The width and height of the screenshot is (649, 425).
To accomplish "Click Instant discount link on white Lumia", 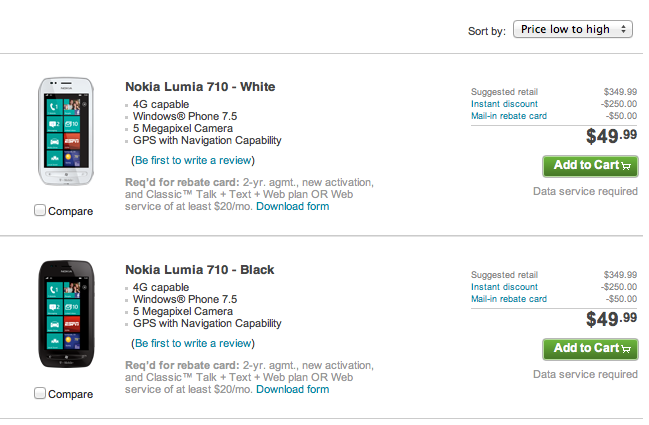I will coord(504,104).
